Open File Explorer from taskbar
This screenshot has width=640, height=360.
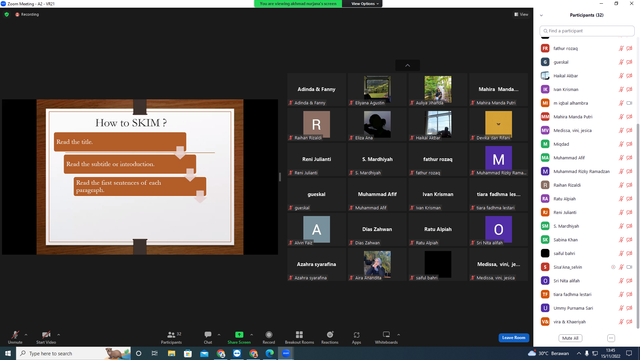click(x=171, y=353)
